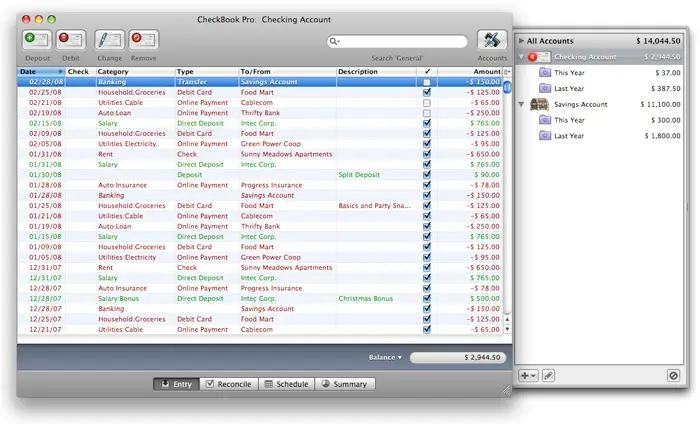Screen dimensions: 700x424
Task: Open the search magnifier options
Action: pyautogui.click(x=334, y=42)
